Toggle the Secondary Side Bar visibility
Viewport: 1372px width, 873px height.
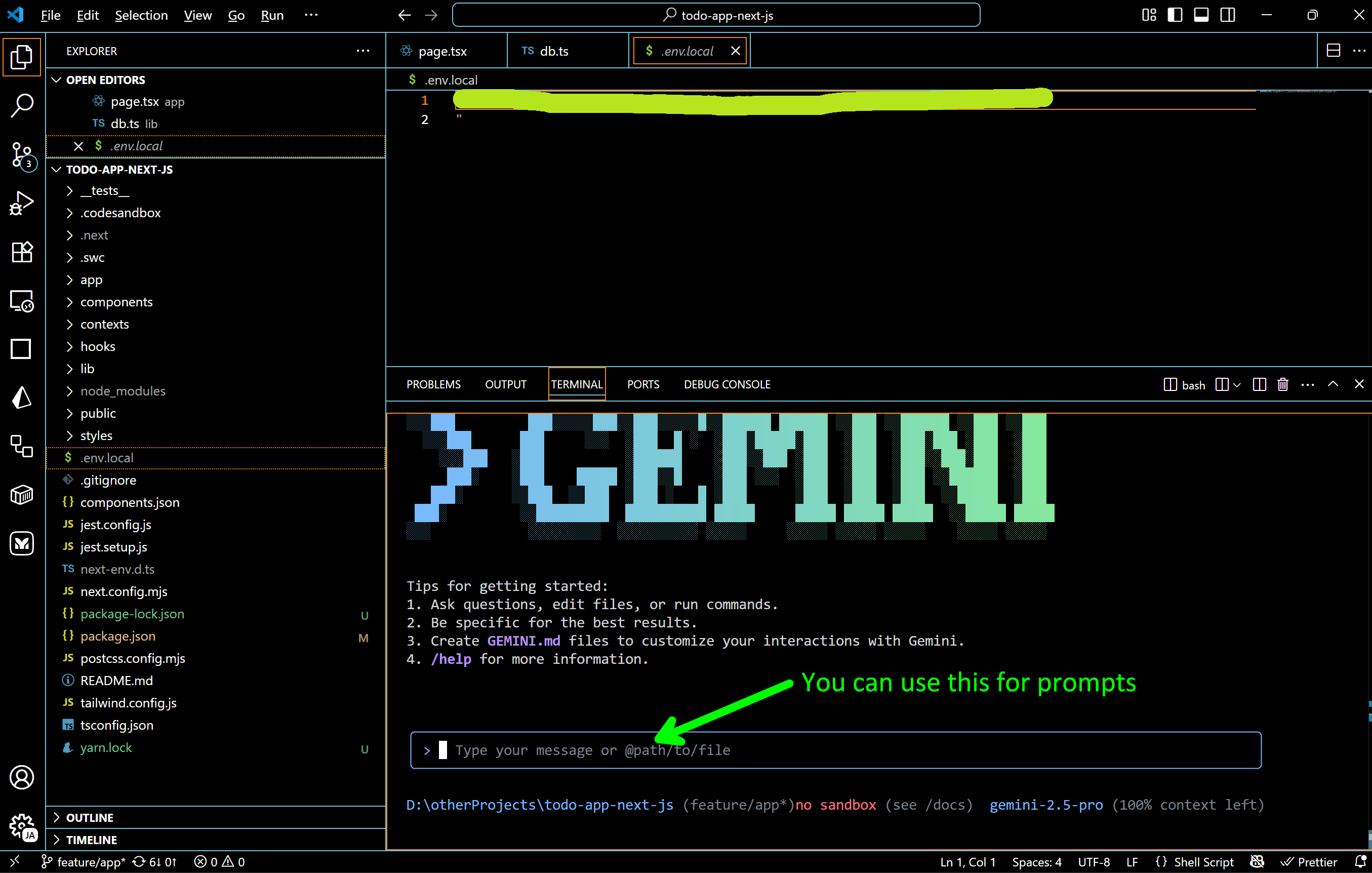tap(1228, 15)
